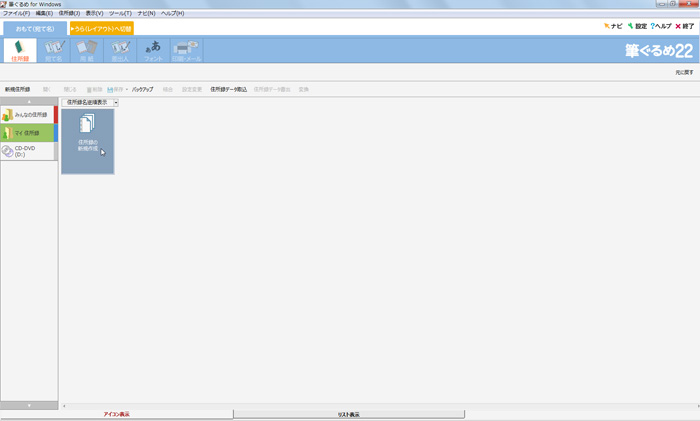This screenshot has width=700, height=421.
Task: Switch to アイコン表示 icon view
Action: (x=116, y=414)
